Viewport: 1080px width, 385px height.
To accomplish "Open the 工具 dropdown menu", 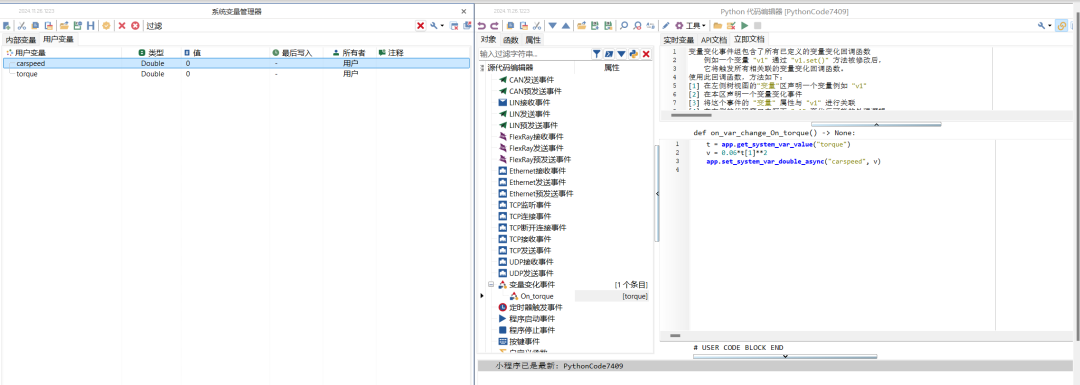I will (x=691, y=25).
